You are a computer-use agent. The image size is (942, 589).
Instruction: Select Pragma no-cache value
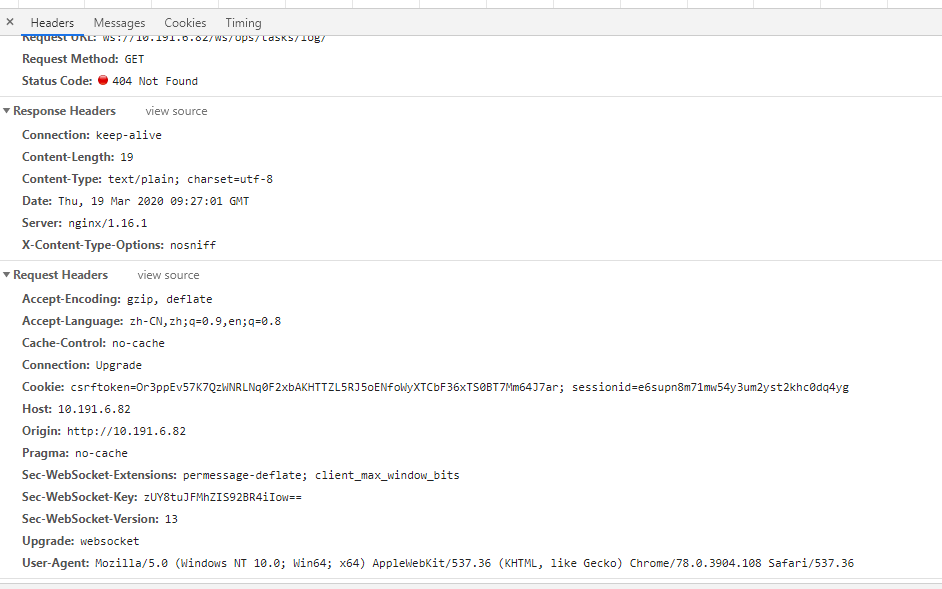[102, 453]
